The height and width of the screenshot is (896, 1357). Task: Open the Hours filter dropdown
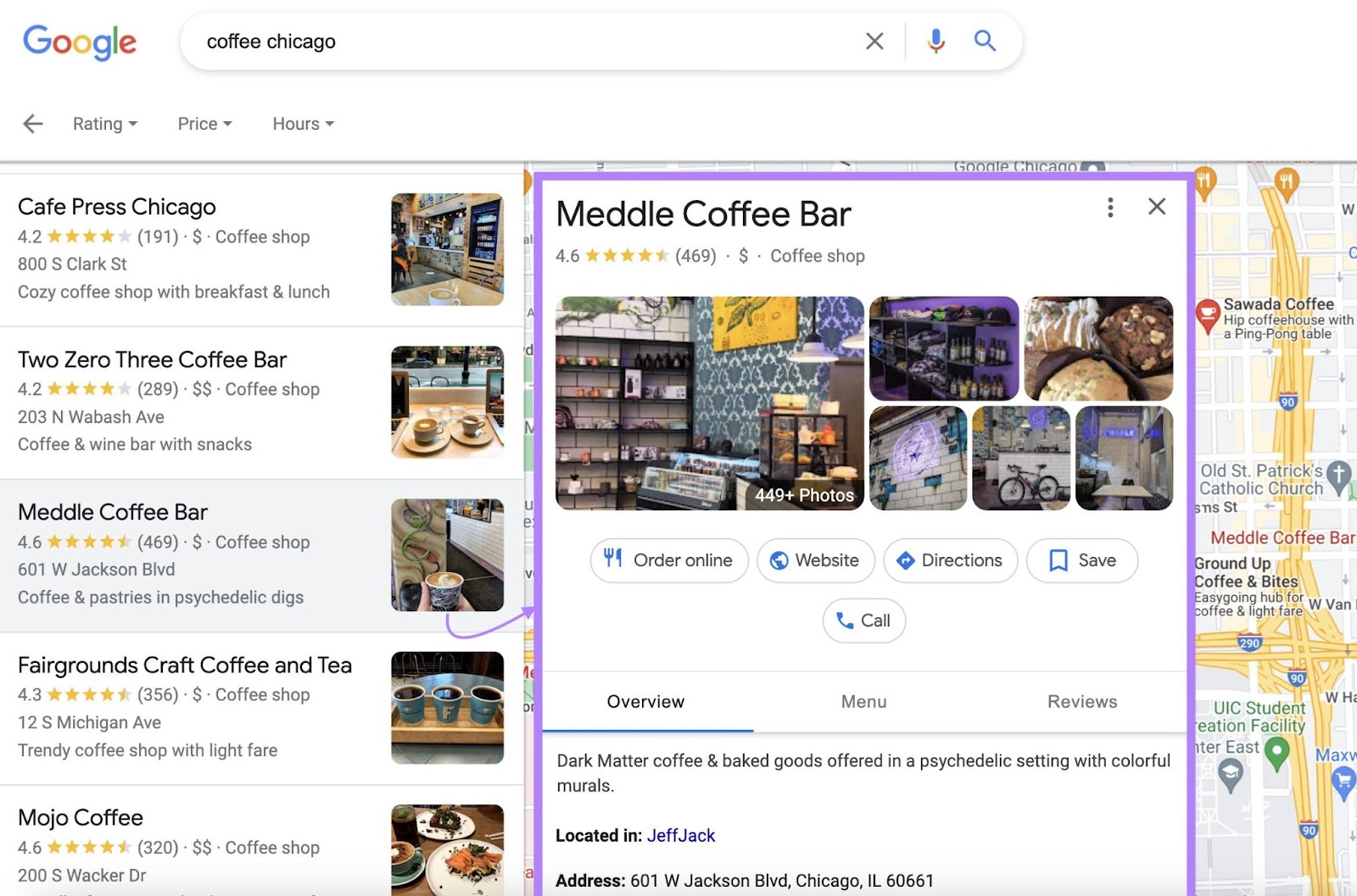pyautogui.click(x=302, y=123)
